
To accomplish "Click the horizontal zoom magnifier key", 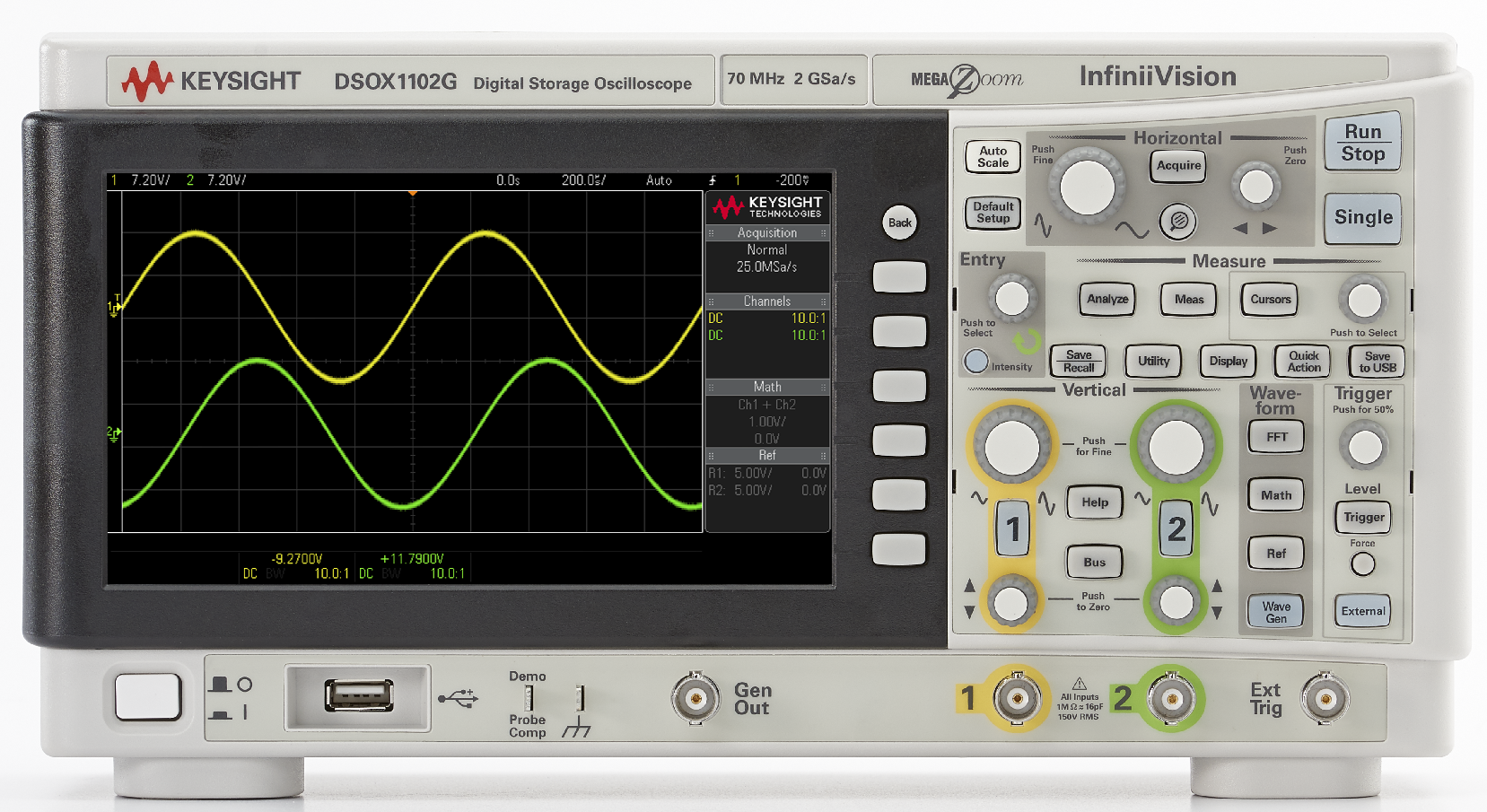I will click(1178, 221).
